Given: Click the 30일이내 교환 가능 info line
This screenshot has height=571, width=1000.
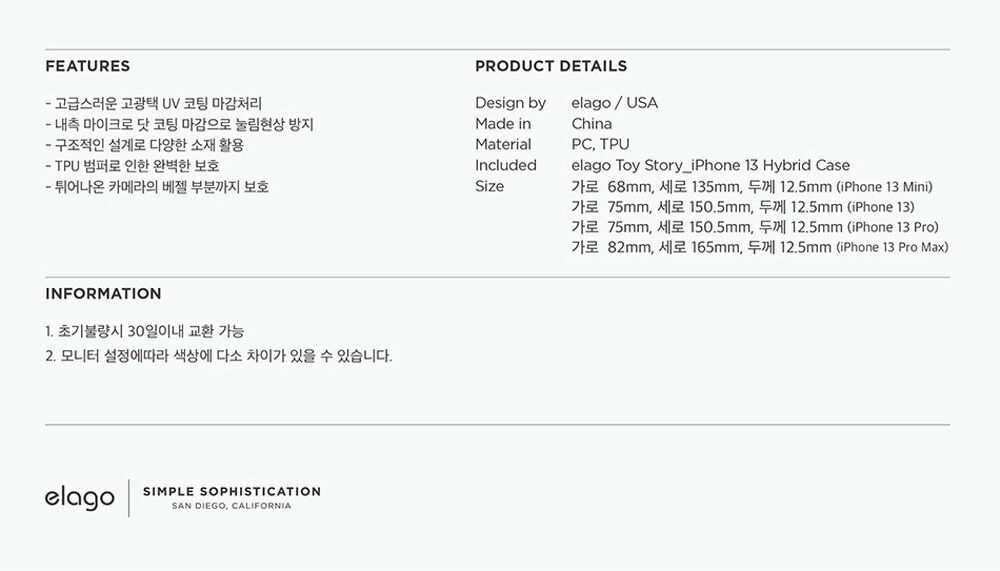Looking at the screenshot, I should (145, 332).
